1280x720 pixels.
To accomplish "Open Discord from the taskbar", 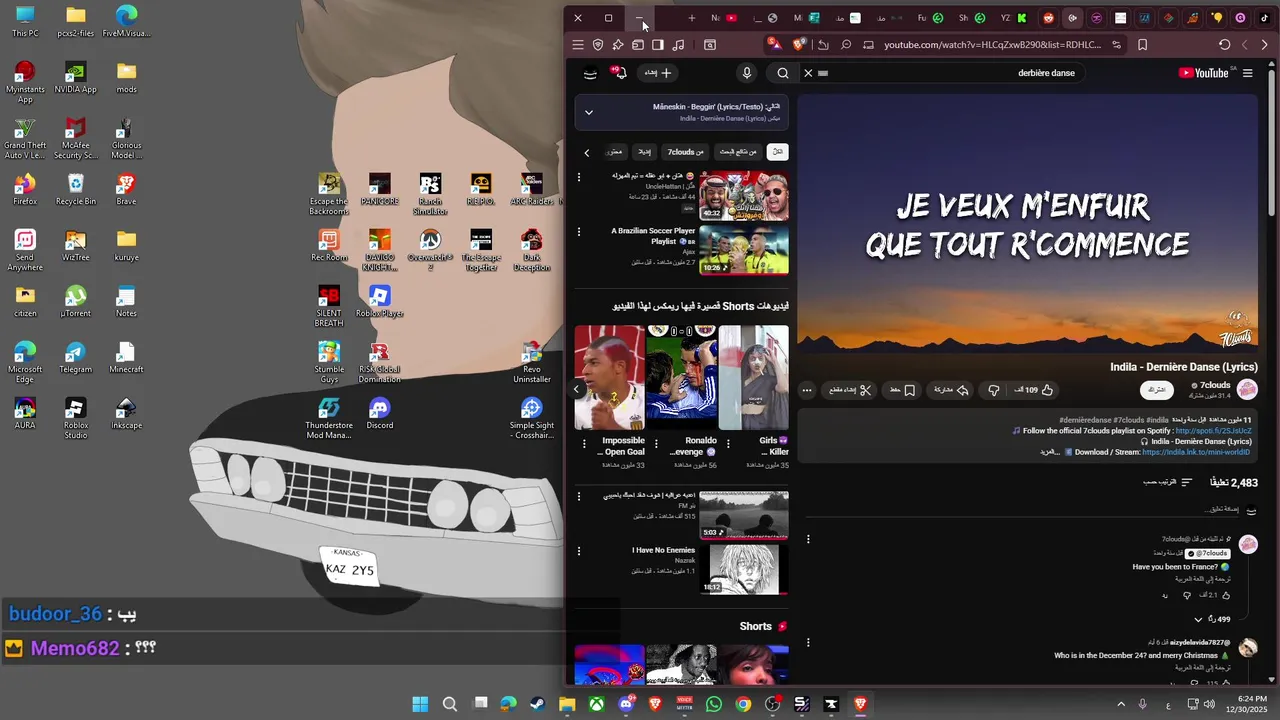I will point(626,704).
